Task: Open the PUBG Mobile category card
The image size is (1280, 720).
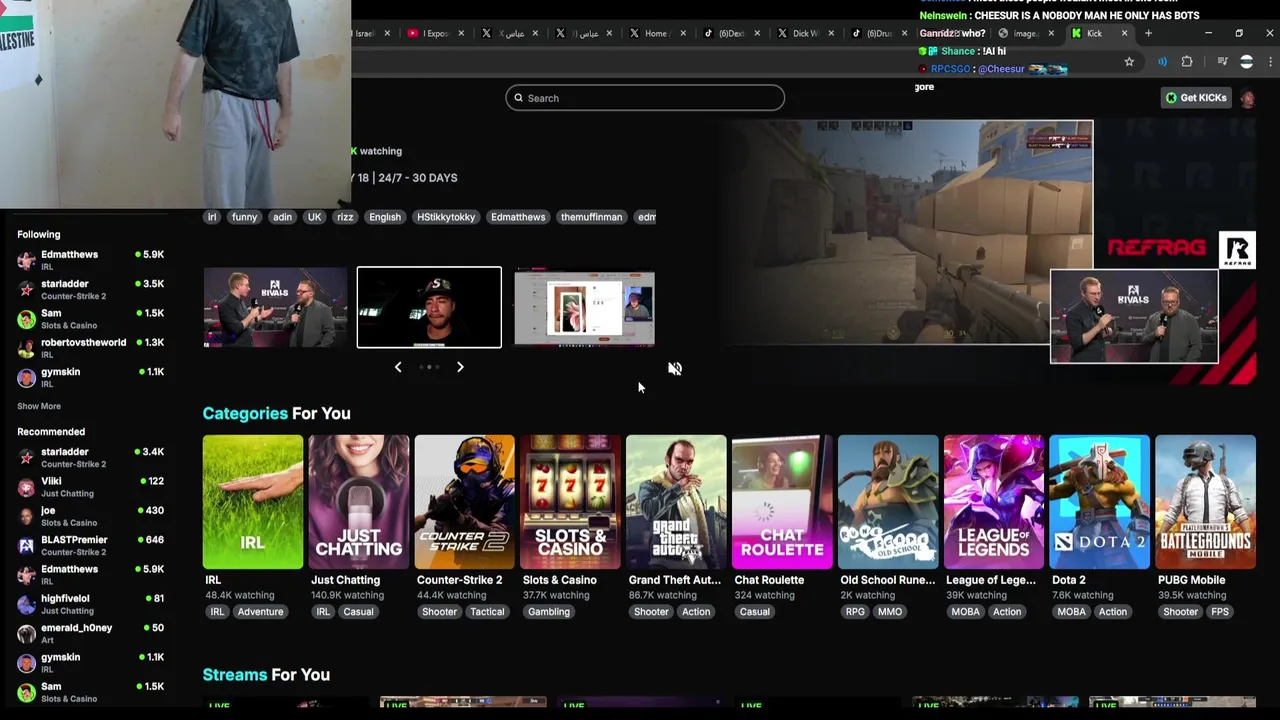Action: pyautogui.click(x=1205, y=502)
